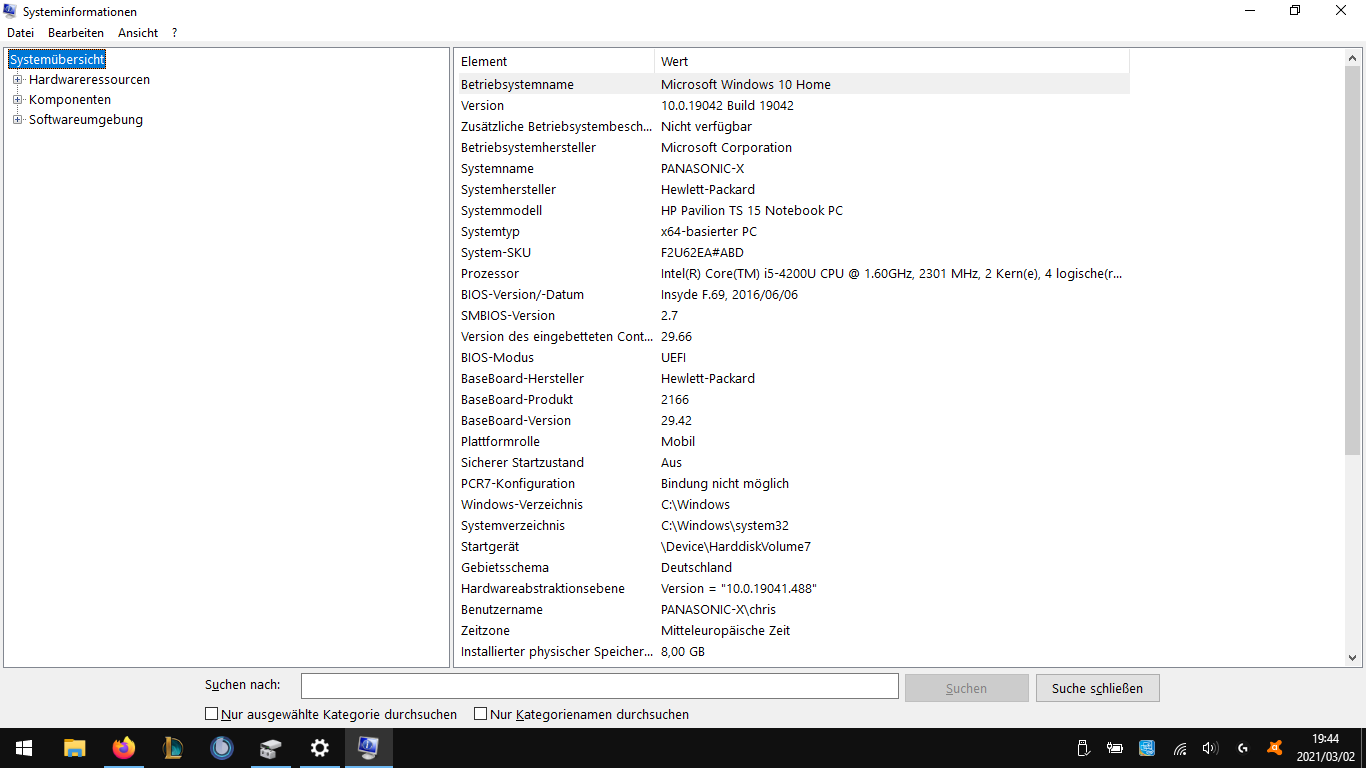Click the value Mitteleuropäische Zeit
Screen dimensions: 1366x768
tap(725, 631)
